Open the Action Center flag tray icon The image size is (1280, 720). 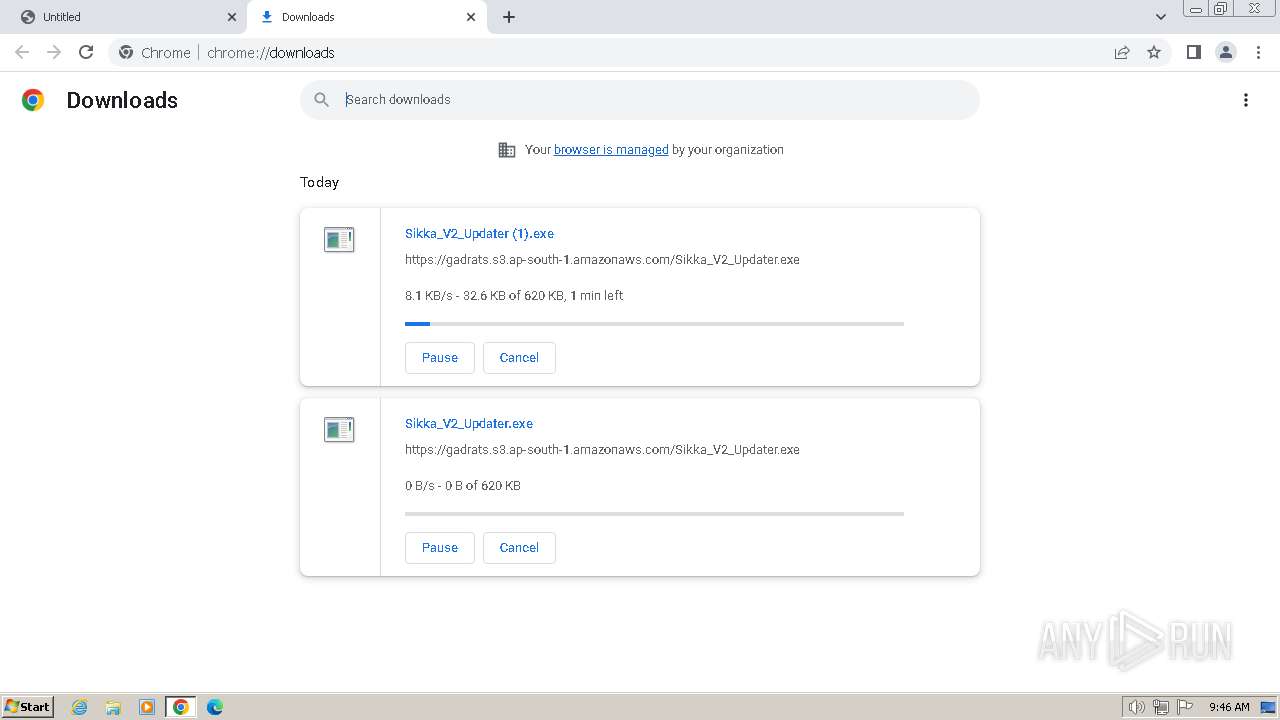pyautogui.click(x=1186, y=707)
